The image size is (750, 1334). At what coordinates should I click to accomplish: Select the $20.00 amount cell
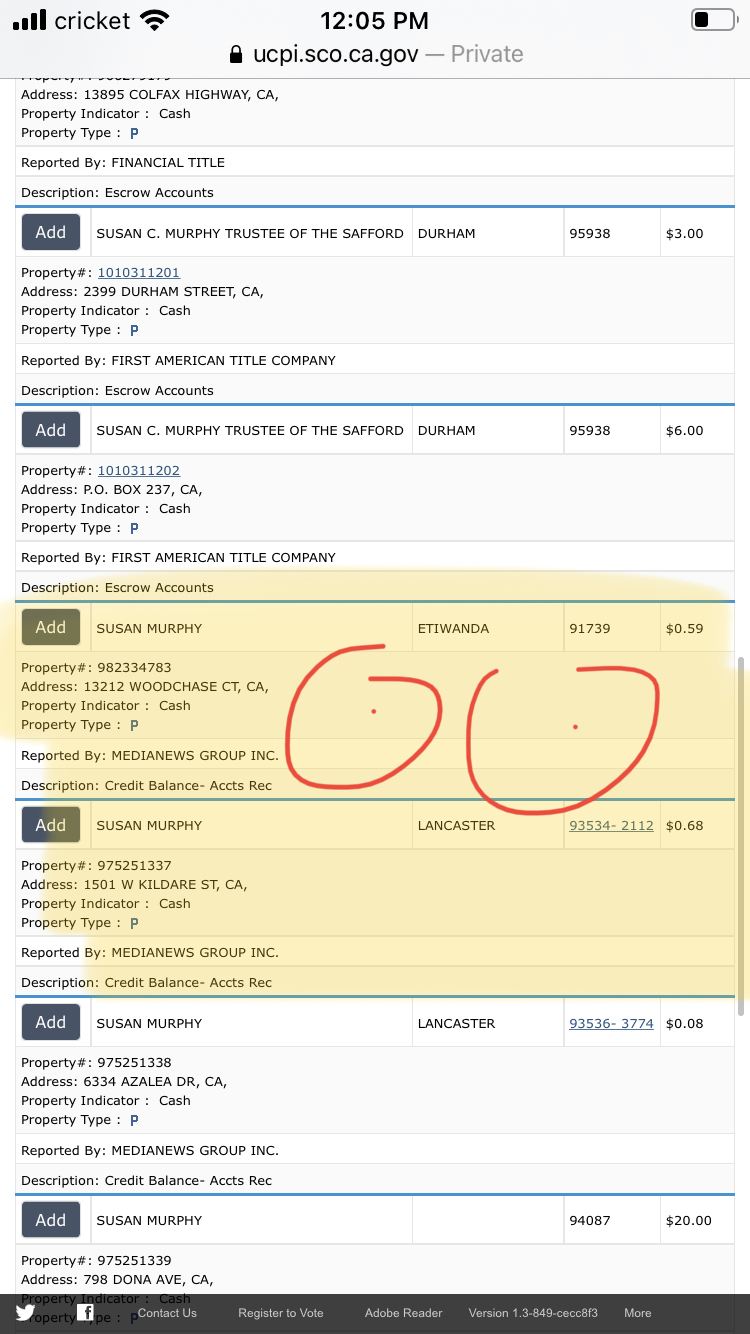[697, 1220]
